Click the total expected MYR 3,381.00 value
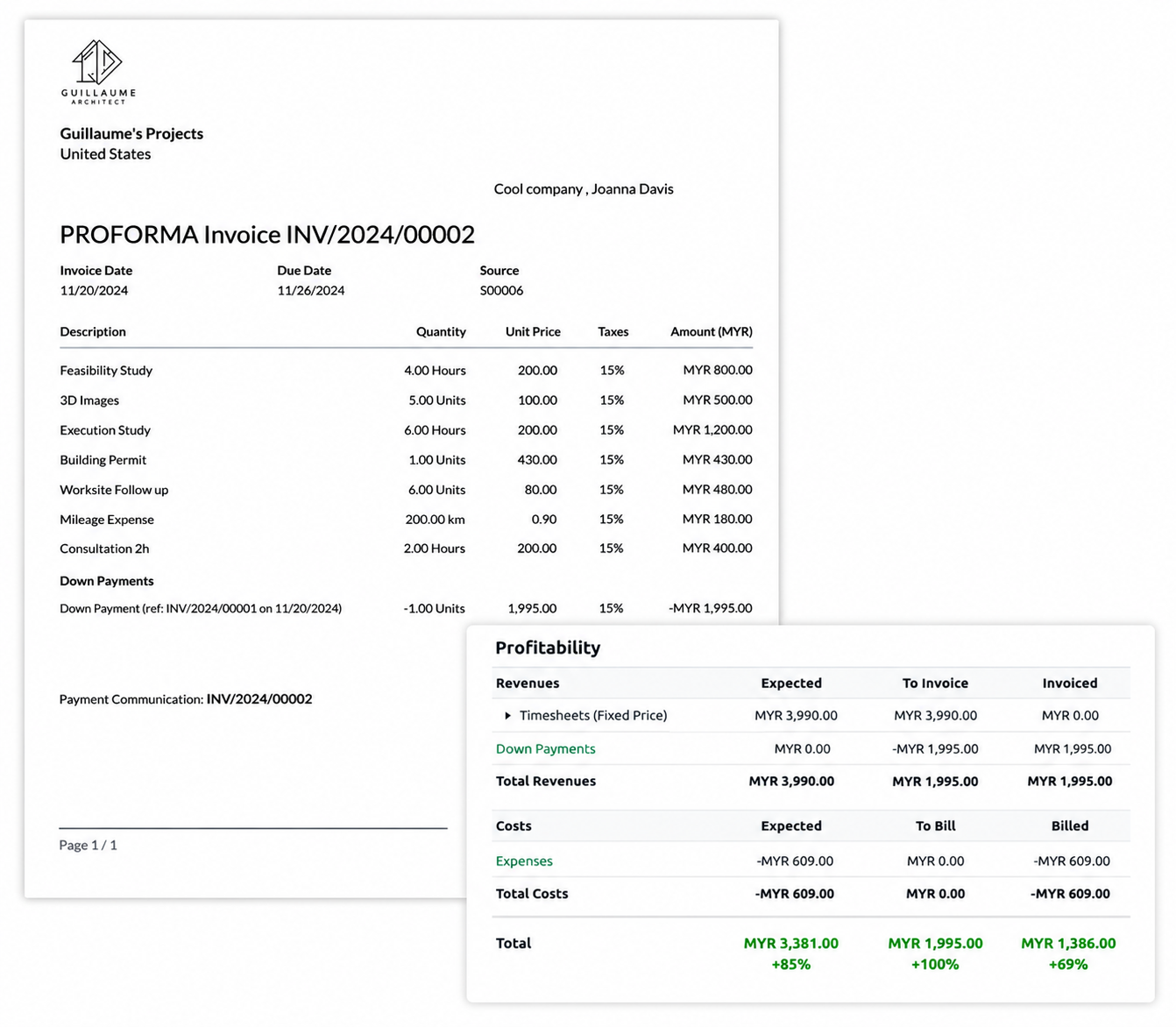Screen dimensions: 1176x1027 coord(791,944)
